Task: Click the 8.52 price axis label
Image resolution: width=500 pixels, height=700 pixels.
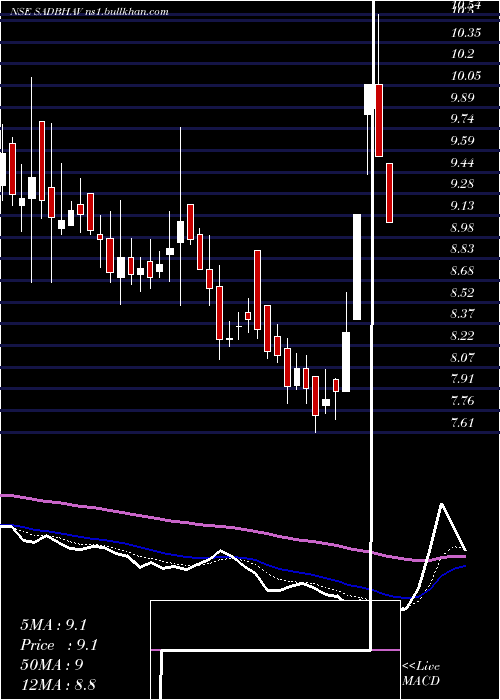Action: pyautogui.click(x=462, y=292)
